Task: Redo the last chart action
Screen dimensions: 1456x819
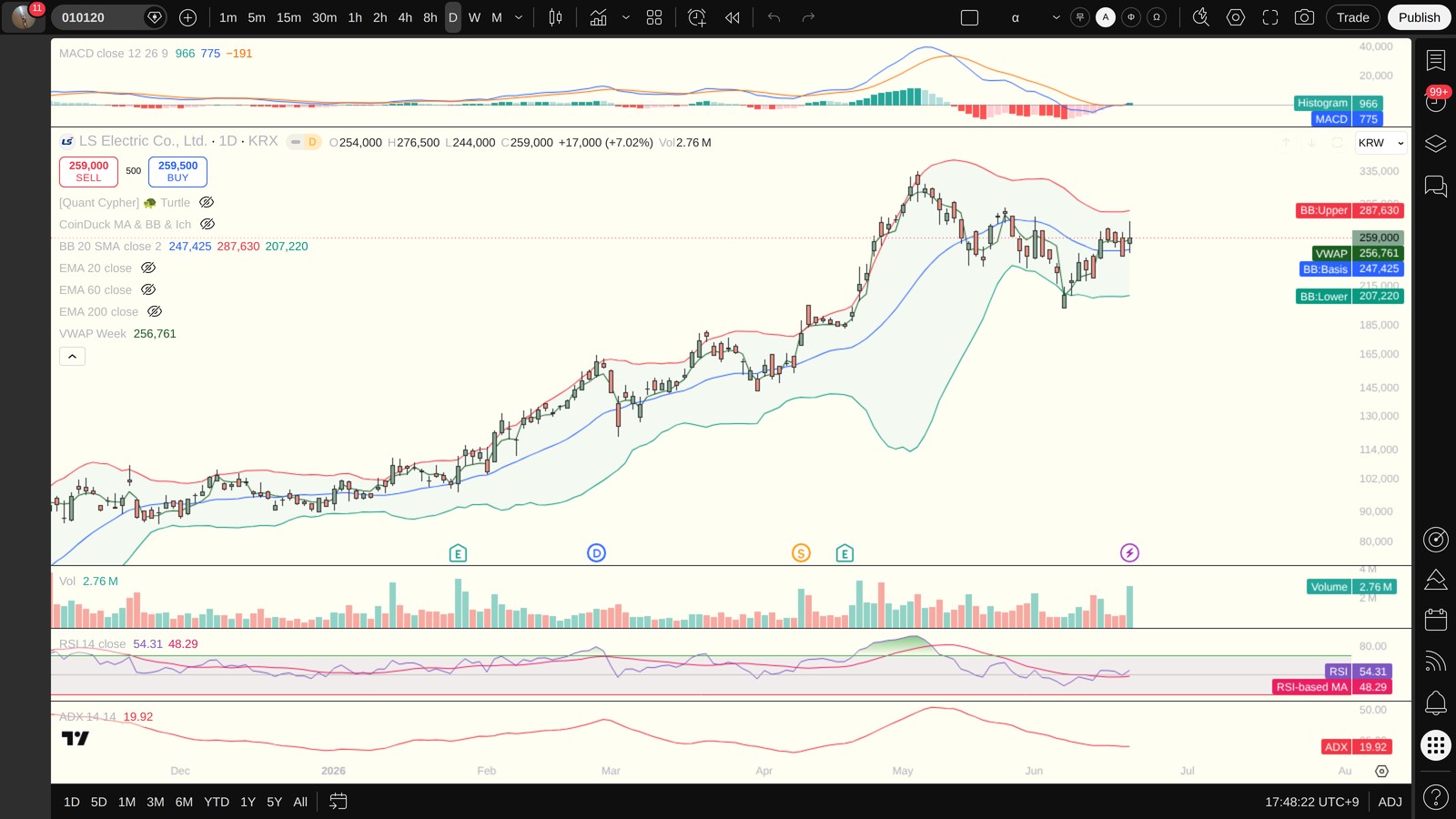Action: pyautogui.click(x=808, y=17)
